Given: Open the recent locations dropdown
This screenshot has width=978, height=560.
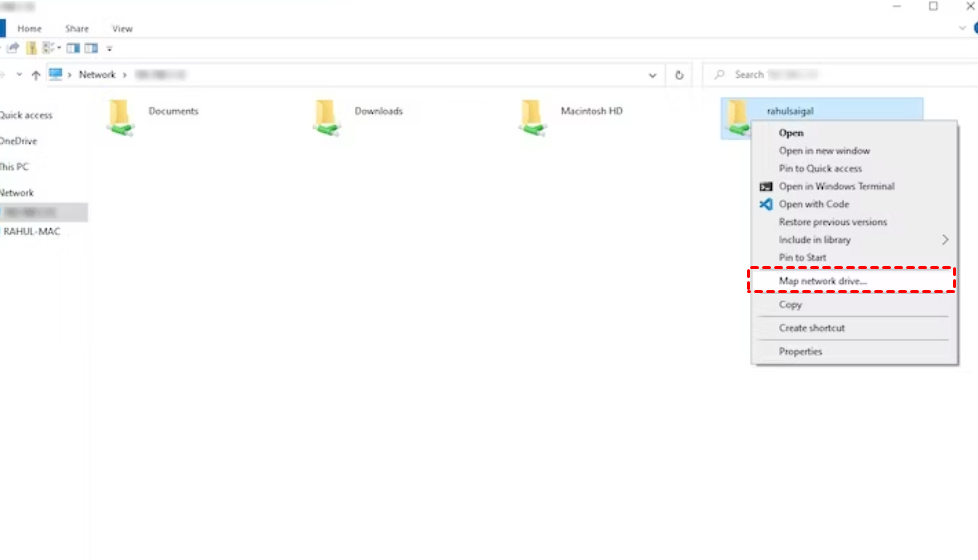Looking at the screenshot, I should [x=19, y=74].
